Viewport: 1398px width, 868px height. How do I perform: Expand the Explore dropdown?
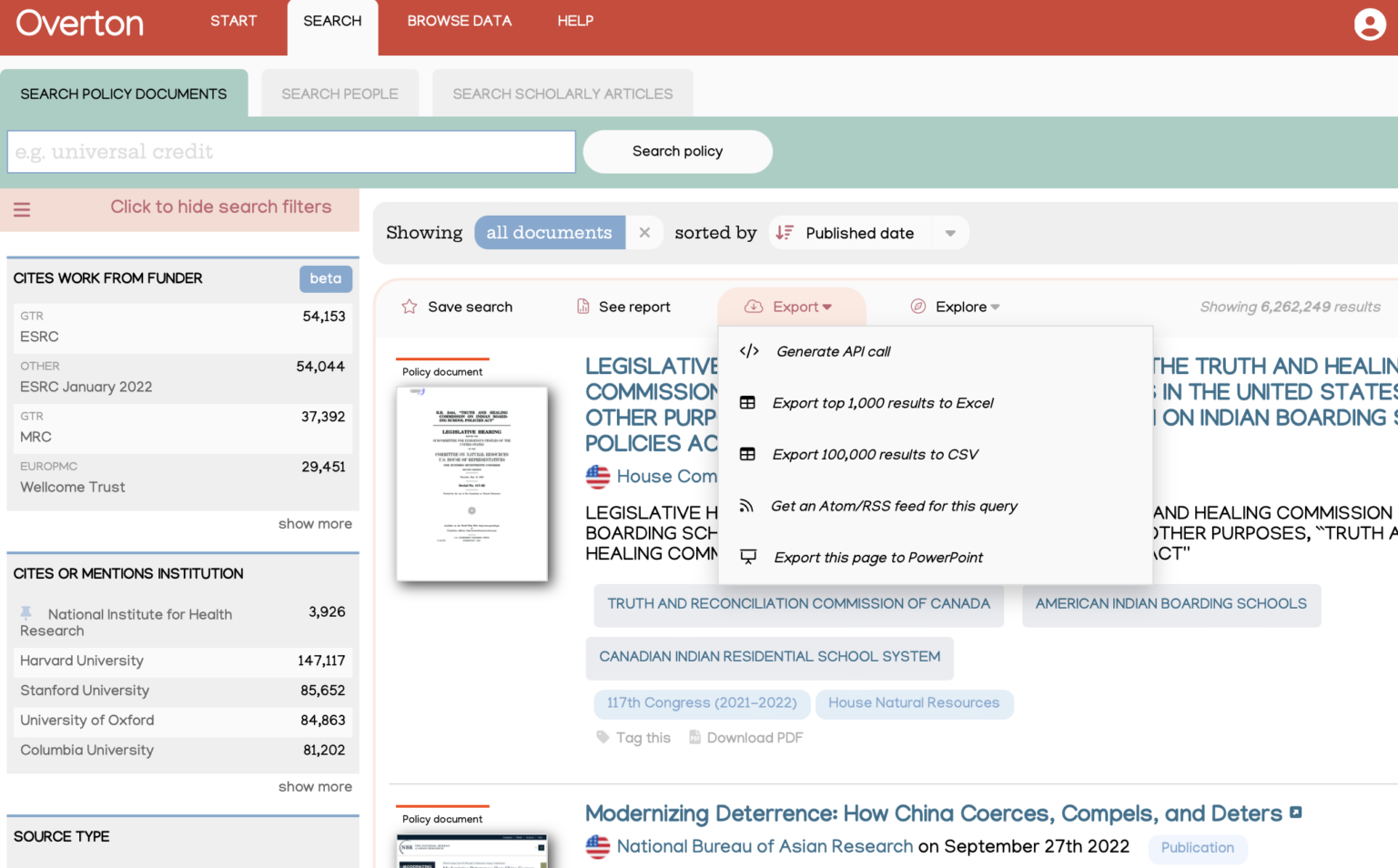click(955, 307)
